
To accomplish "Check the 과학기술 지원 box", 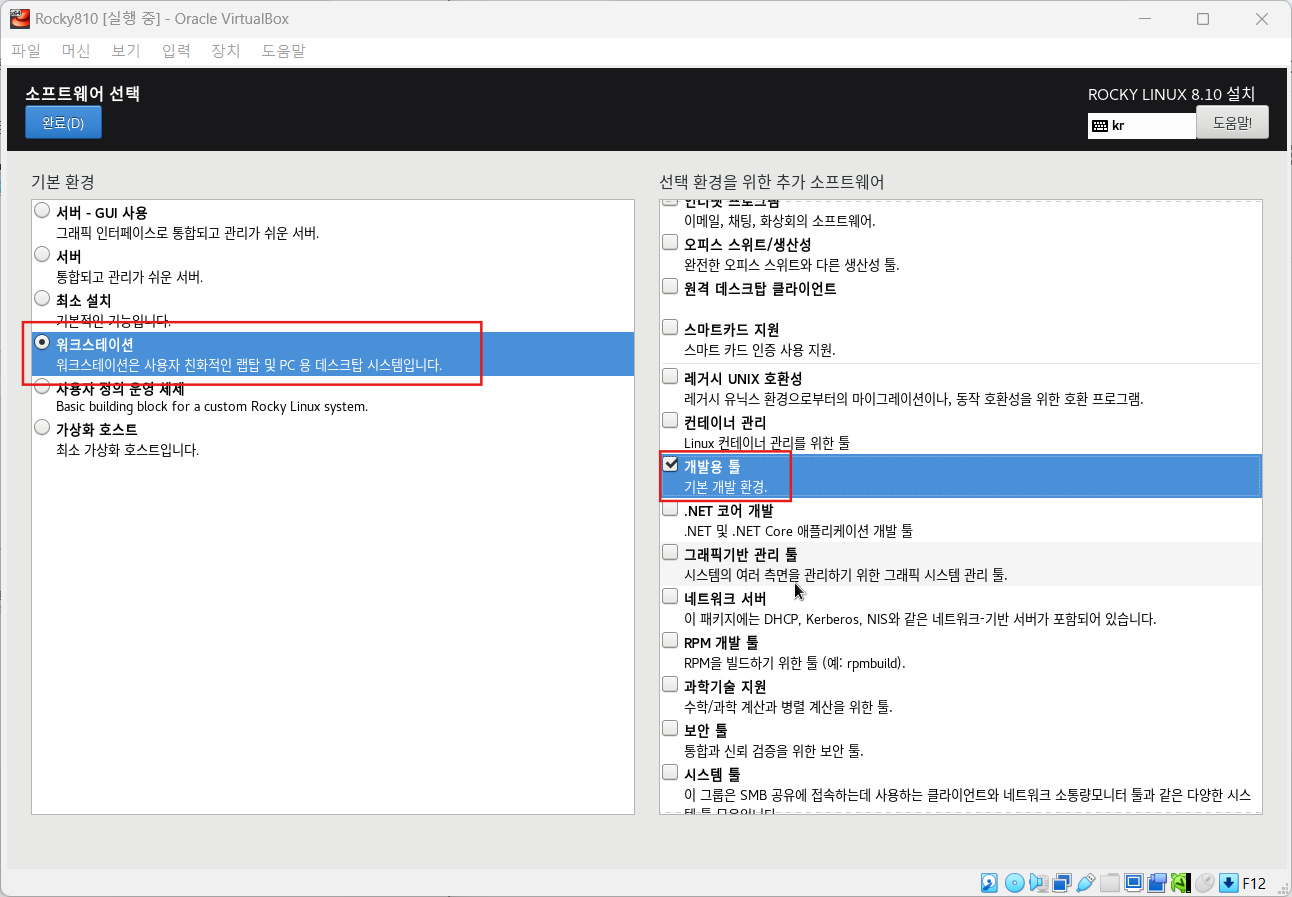I will coord(670,684).
